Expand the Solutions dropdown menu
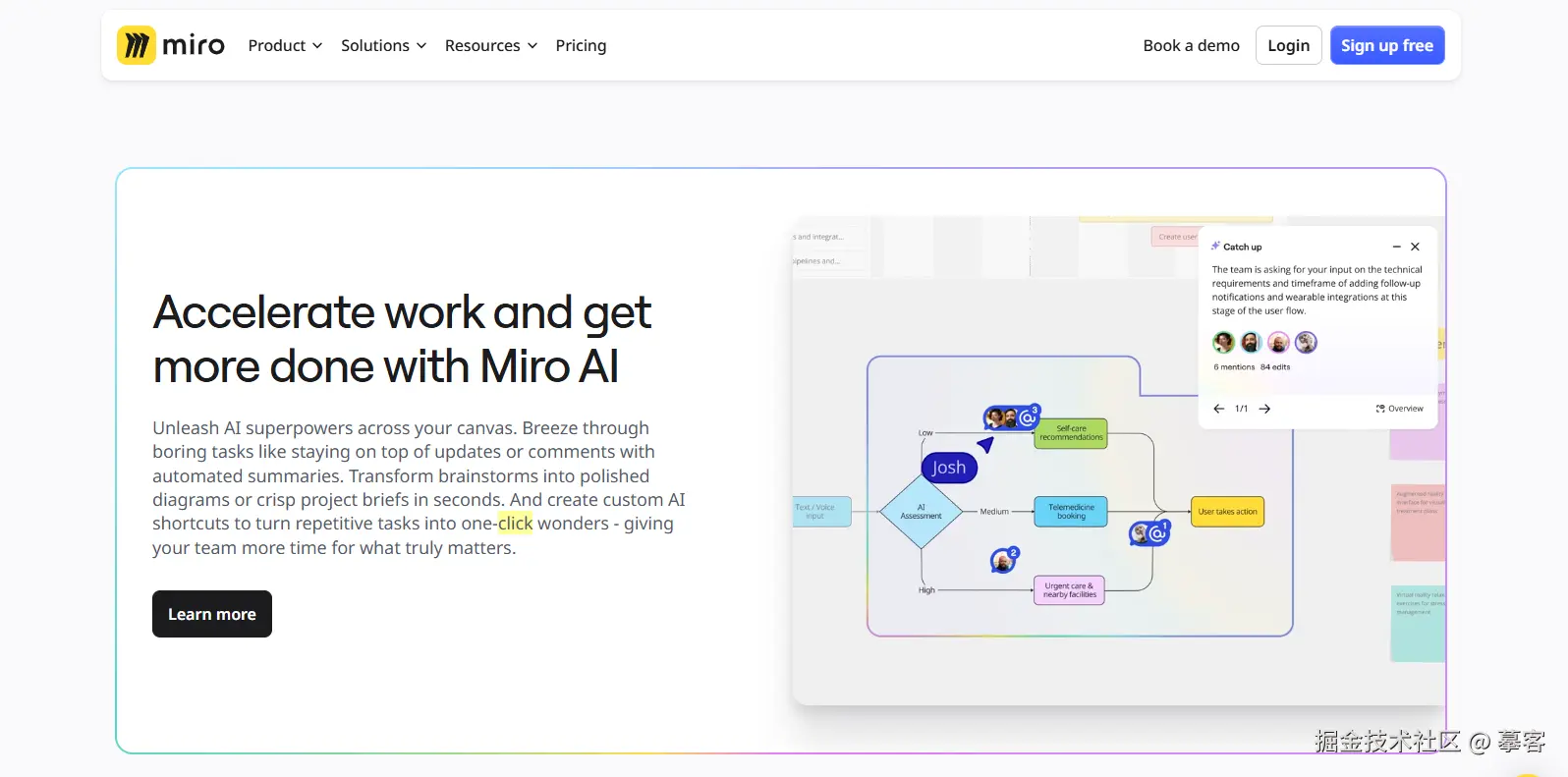 [x=383, y=45]
